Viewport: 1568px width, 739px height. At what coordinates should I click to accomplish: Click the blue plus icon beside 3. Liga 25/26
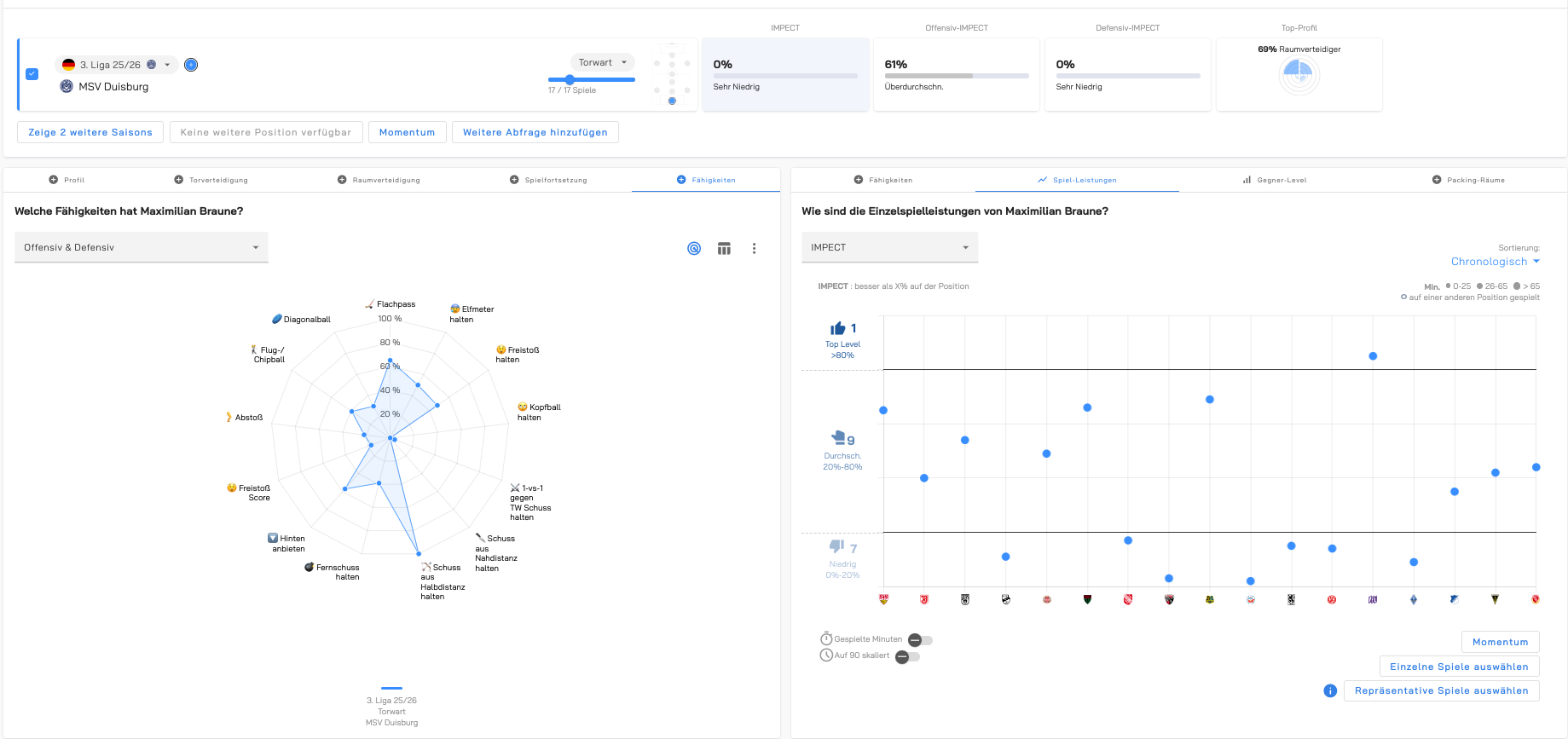(191, 65)
